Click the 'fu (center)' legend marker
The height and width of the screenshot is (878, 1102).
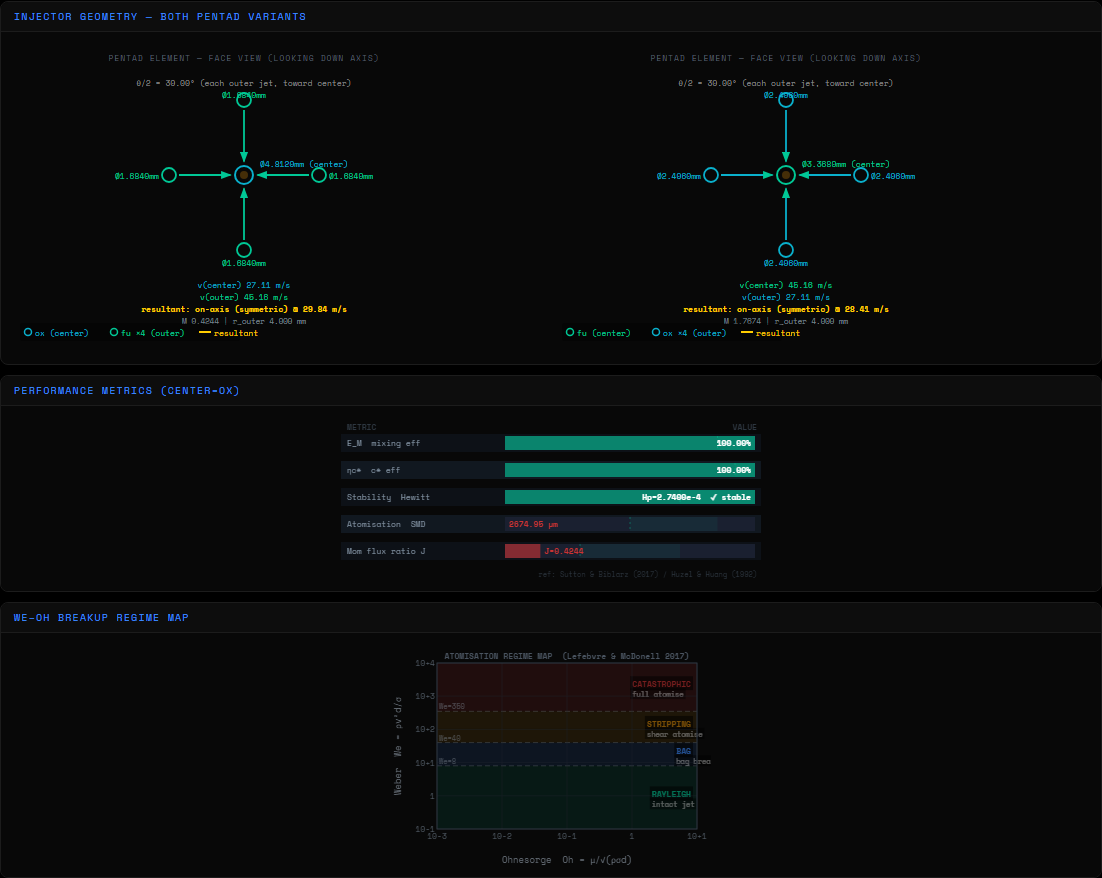[570, 332]
